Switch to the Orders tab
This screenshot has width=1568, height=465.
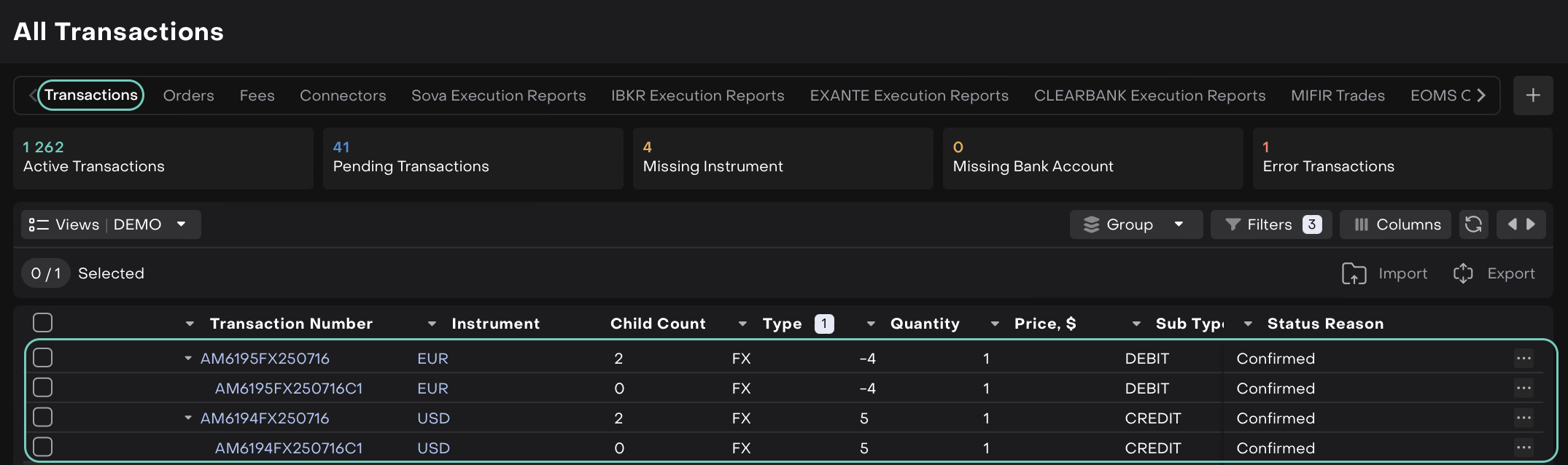click(188, 95)
